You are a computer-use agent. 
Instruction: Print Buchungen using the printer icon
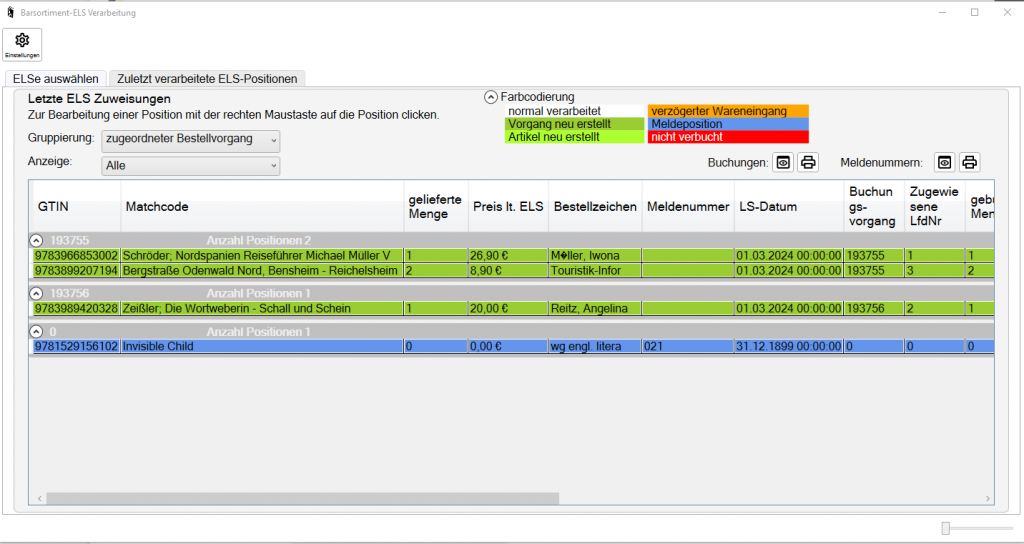pos(809,162)
